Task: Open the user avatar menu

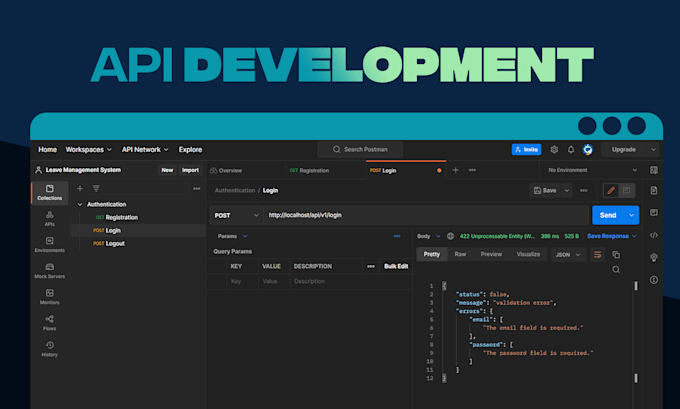Action: point(588,150)
